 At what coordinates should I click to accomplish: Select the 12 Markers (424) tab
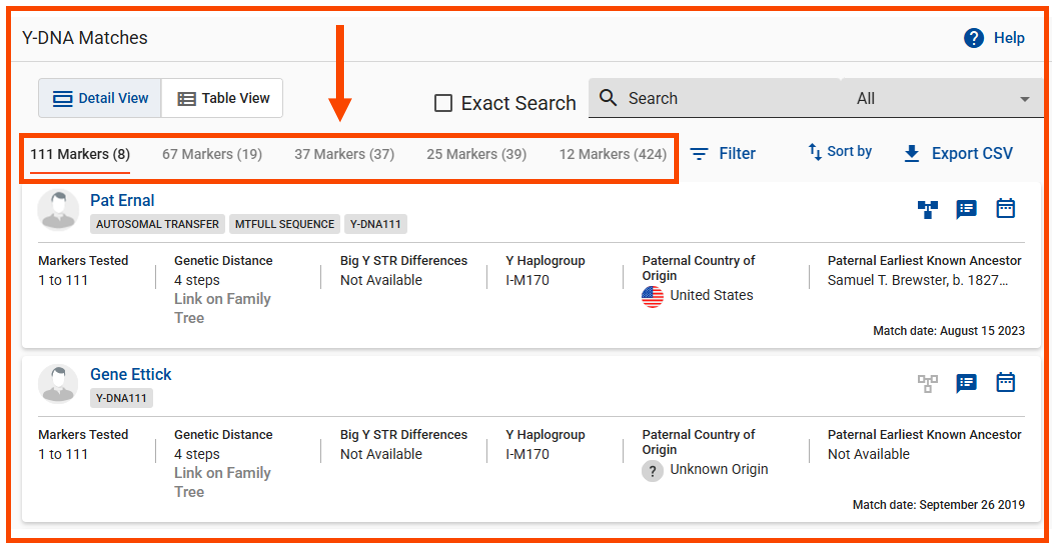tap(612, 154)
